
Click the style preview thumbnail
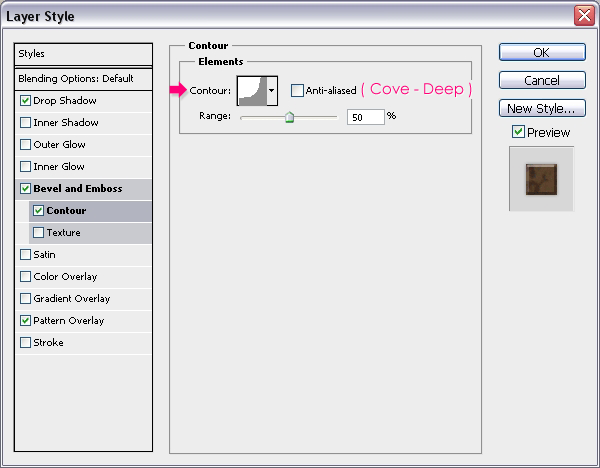pyautogui.click(x=541, y=178)
